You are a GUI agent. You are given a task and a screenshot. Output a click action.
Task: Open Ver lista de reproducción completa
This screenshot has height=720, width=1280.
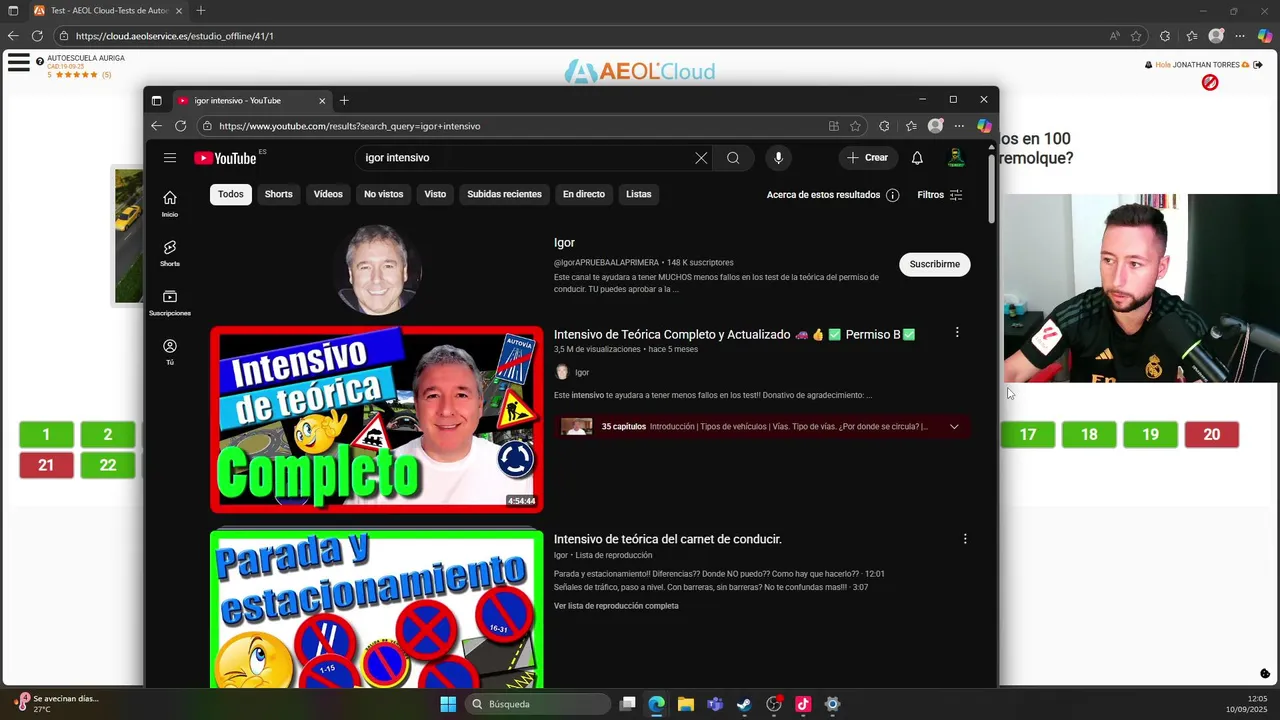tap(616, 606)
